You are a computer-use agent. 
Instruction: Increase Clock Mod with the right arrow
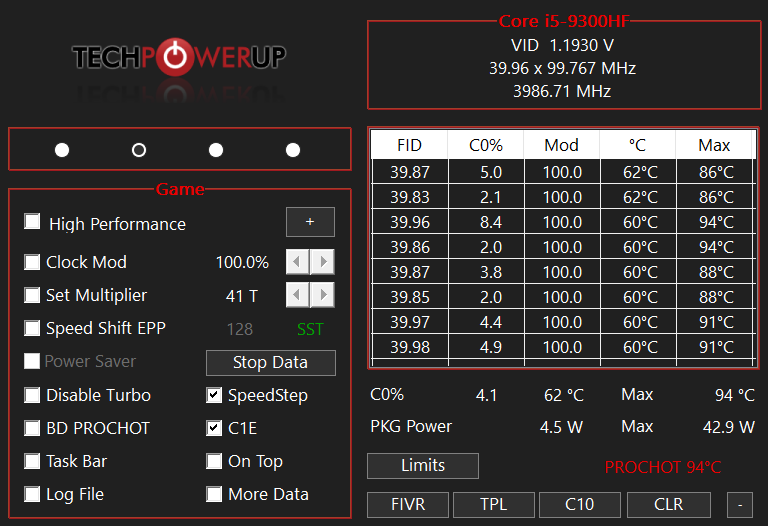(323, 262)
